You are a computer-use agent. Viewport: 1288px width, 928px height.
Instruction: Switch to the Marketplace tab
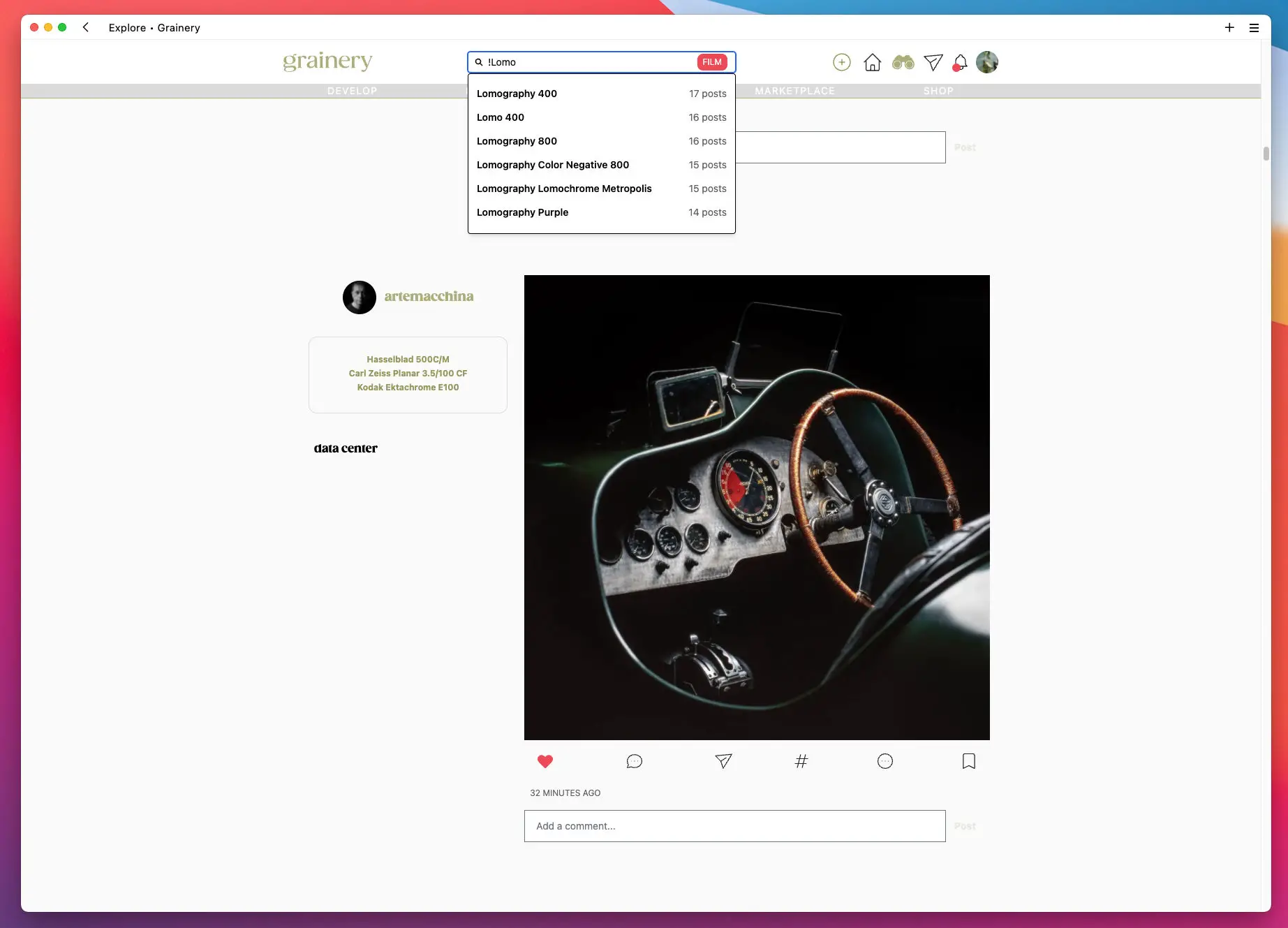(x=794, y=91)
